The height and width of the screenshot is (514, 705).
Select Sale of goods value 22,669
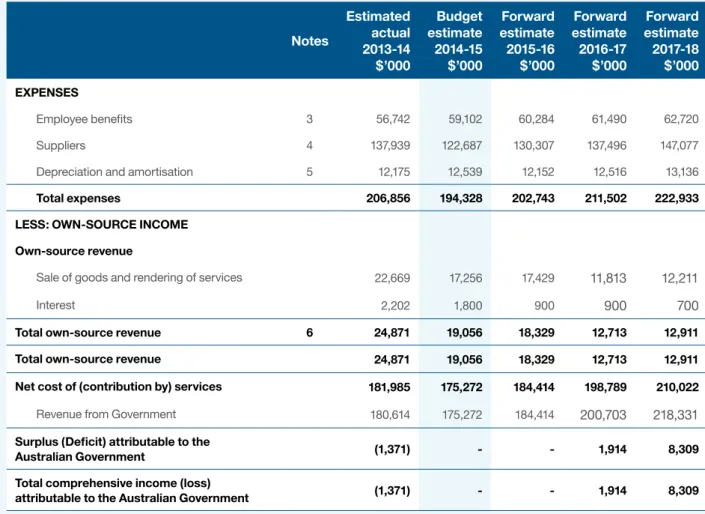tap(393, 278)
